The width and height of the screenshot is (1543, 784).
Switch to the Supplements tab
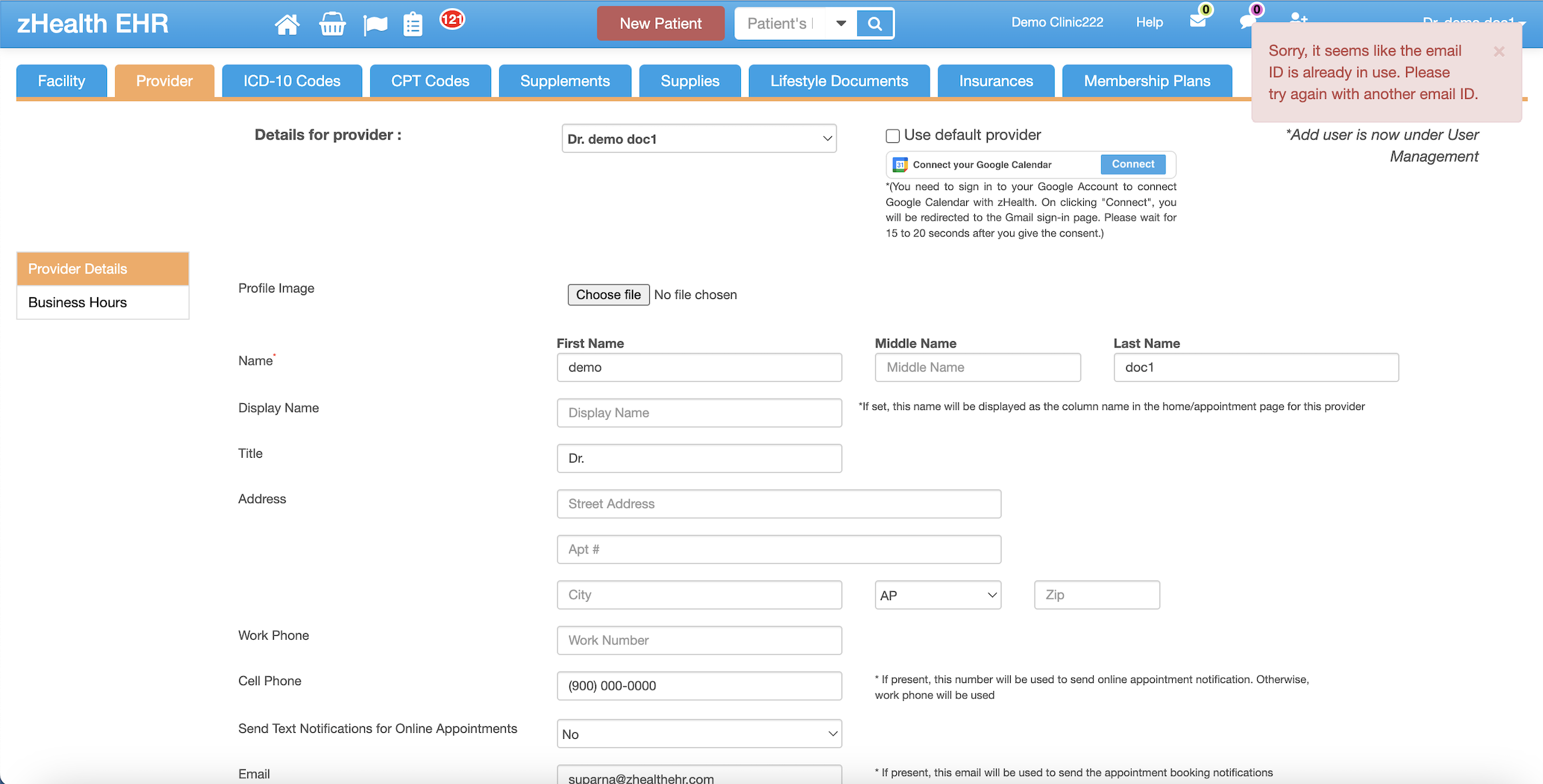pos(565,81)
